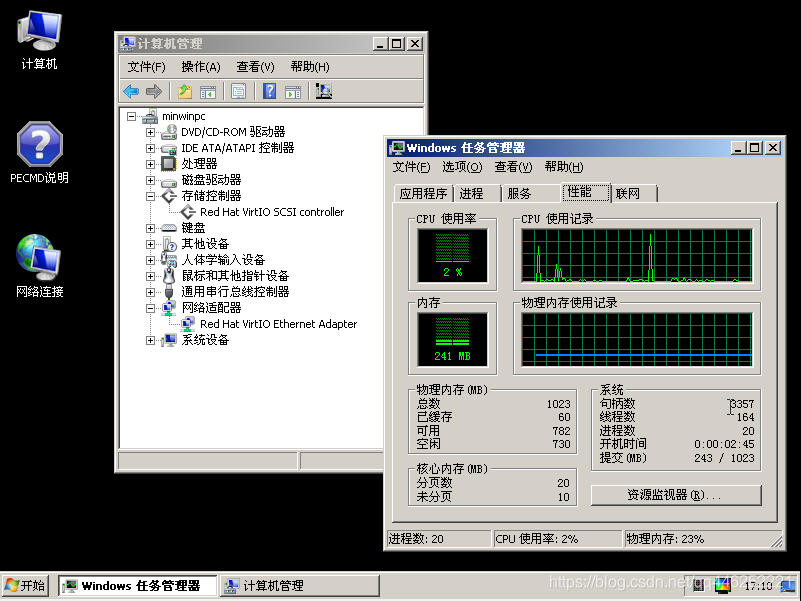The height and width of the screenshot is (601, 801).
Task: Click the 内存 241 MB meter
Action: click(453, 340)
